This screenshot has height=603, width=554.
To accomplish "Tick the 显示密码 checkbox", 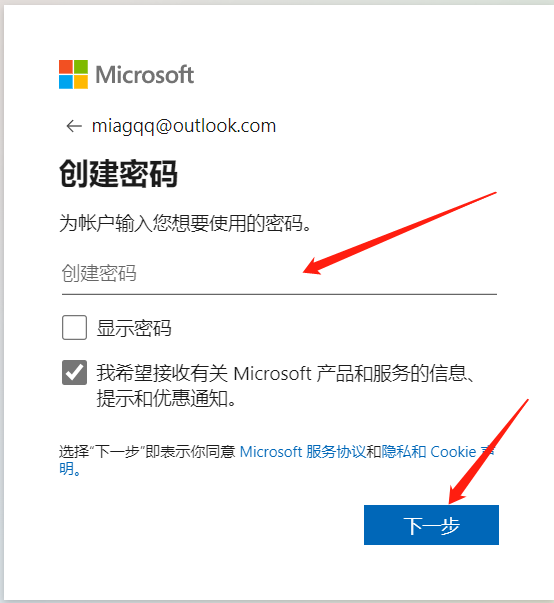I will pos(74,327).
